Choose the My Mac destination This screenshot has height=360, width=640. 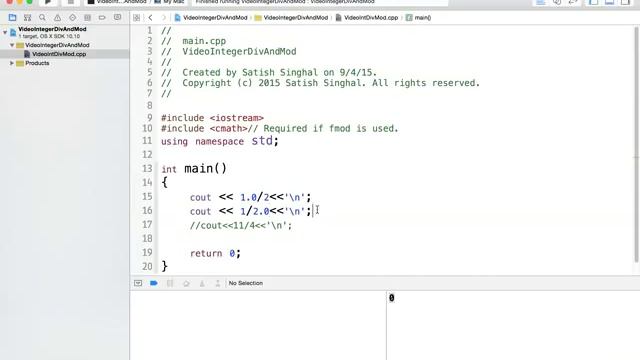(x=169, y=2)
